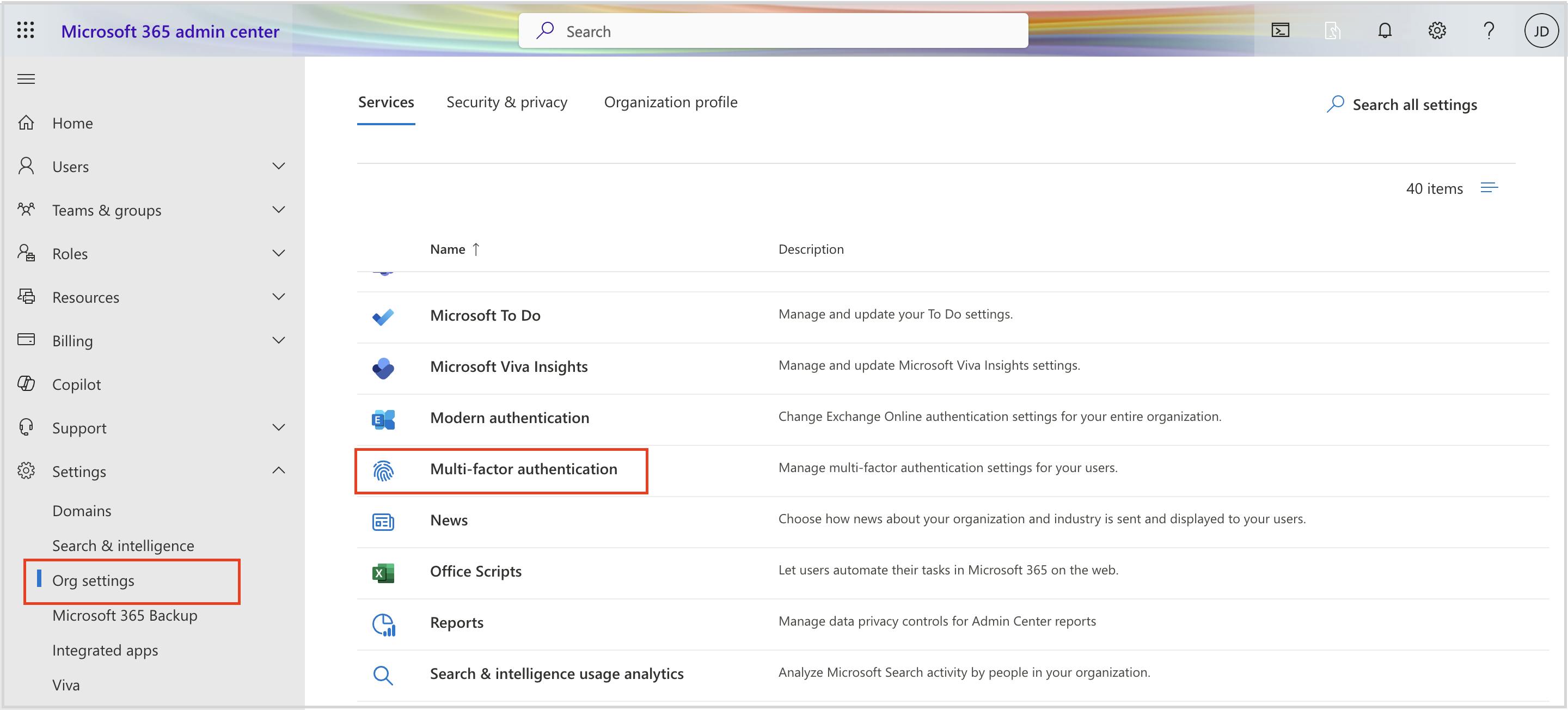Open the Cloud Shell terminal icon
This screenshot has height=710, width=1568.
1280,30
